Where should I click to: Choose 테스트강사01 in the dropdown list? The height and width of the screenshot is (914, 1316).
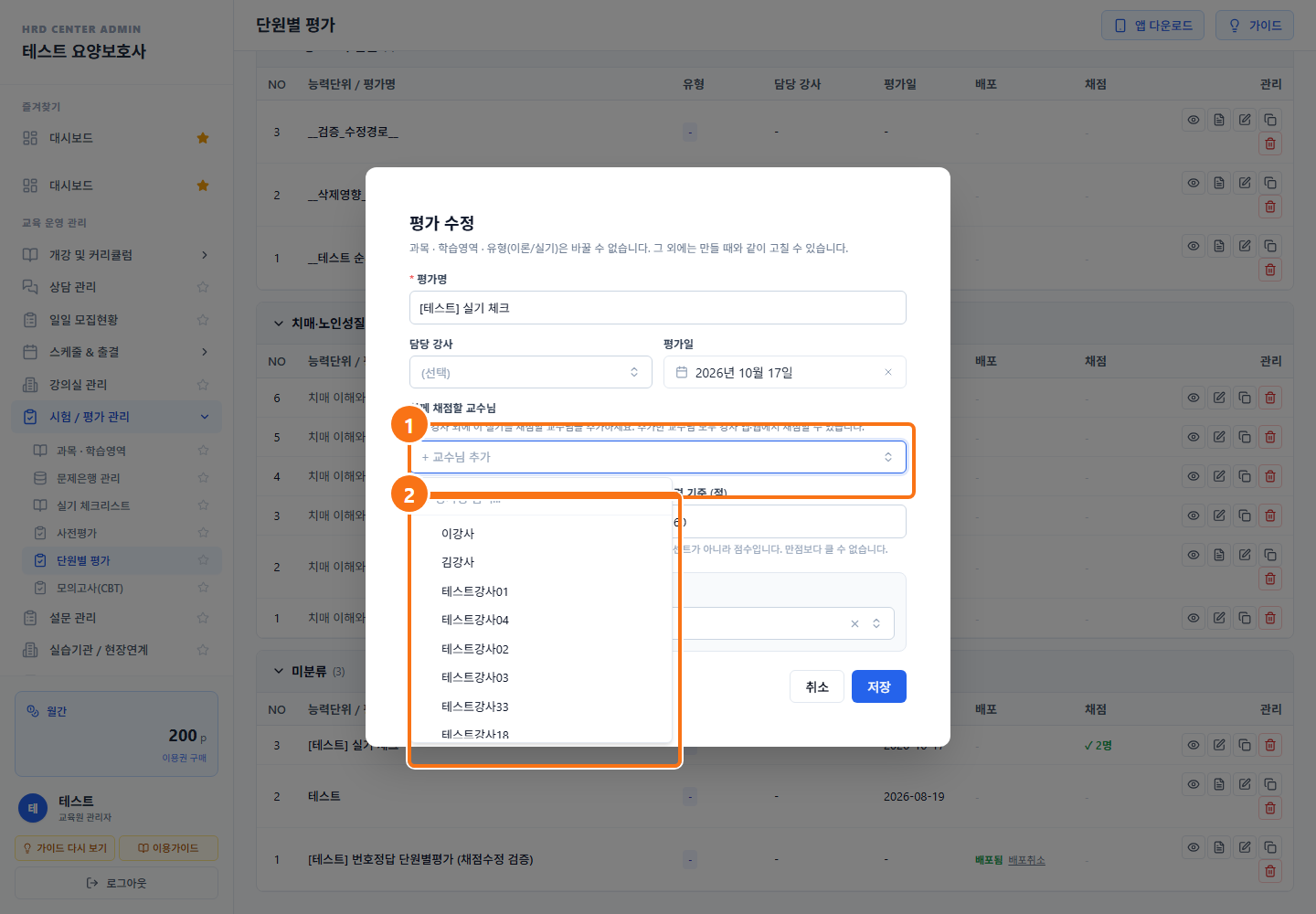click(541, 591)
